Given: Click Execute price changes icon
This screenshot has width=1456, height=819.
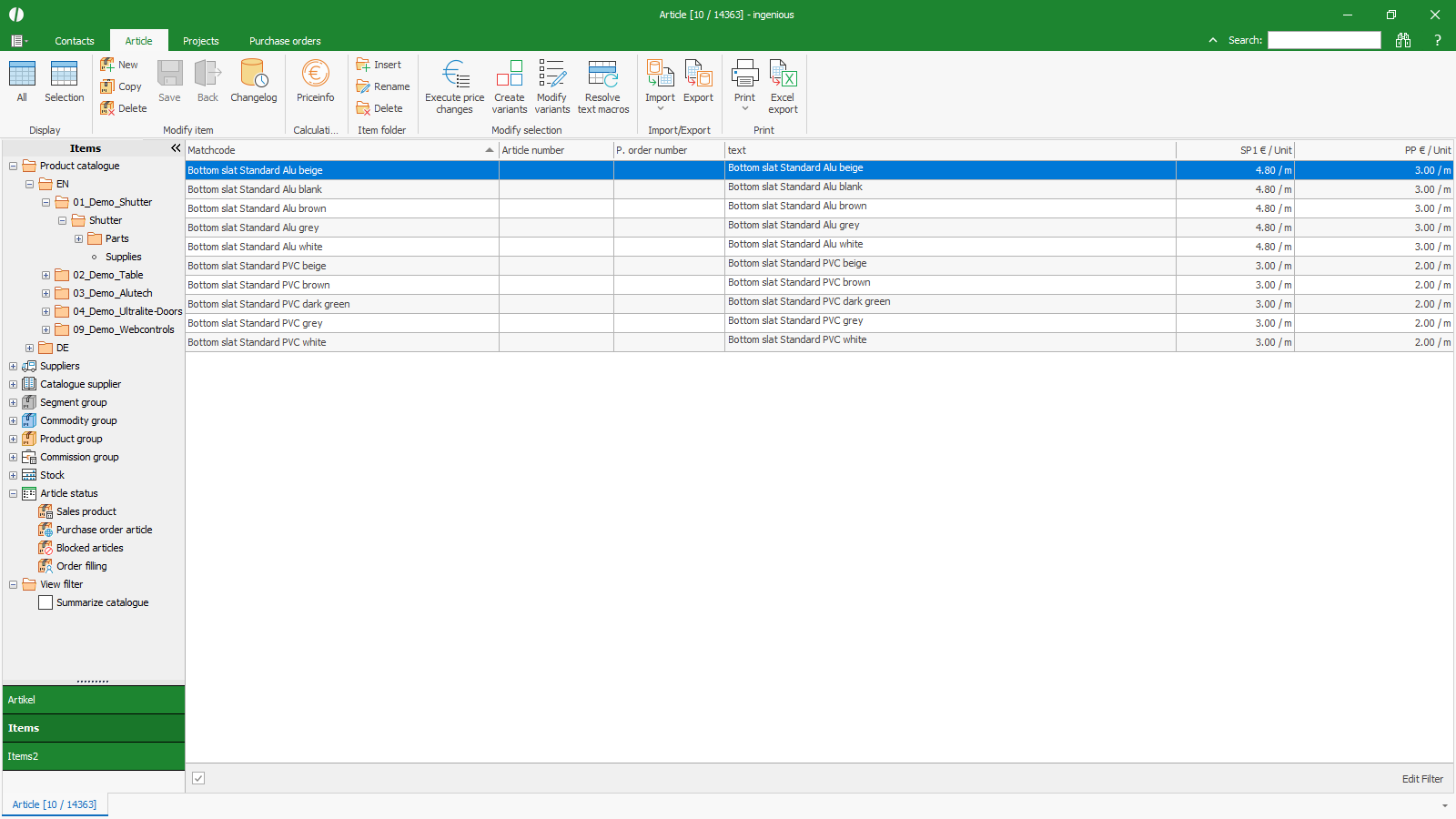Looking at the screenshot, I should 454,74.
